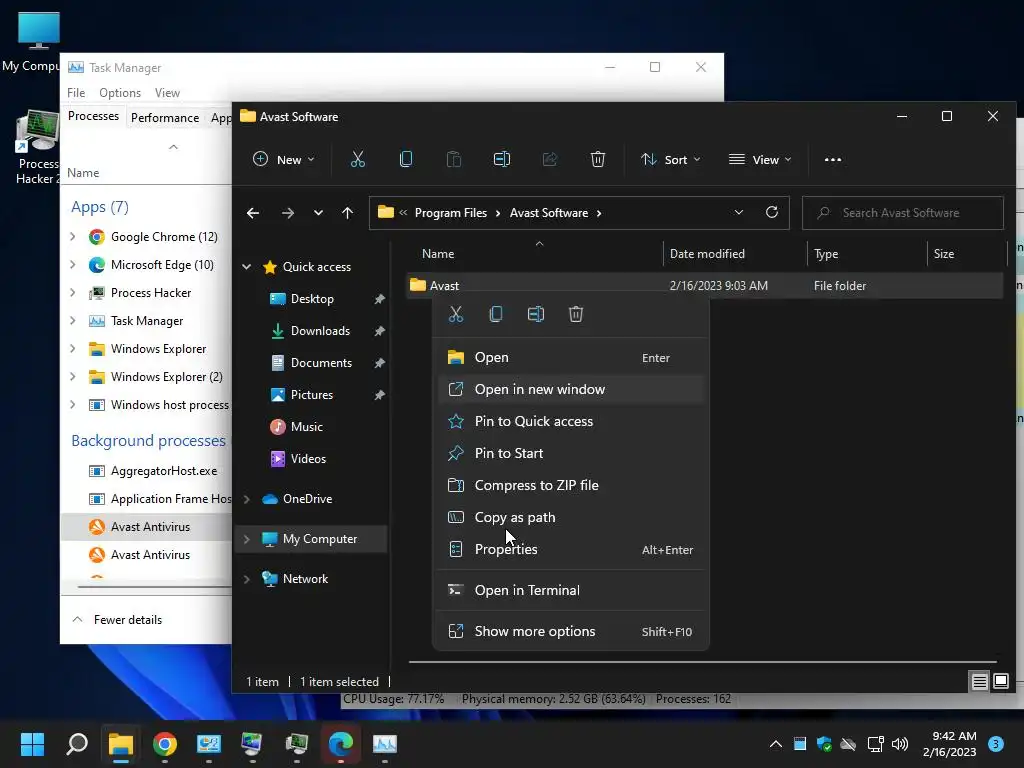This screenshot has width=1024, height=768.
Task: Click the Cut icon in the context menu
Action: pyautogui.click(x=456, y=314)
